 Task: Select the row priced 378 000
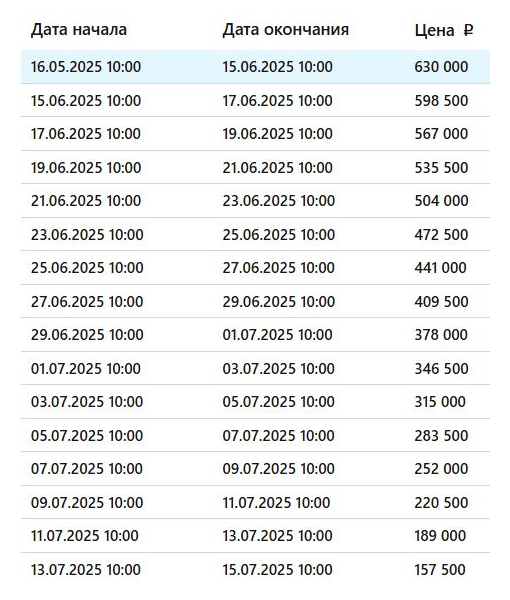pyautogui.click(x=255, y=334)
